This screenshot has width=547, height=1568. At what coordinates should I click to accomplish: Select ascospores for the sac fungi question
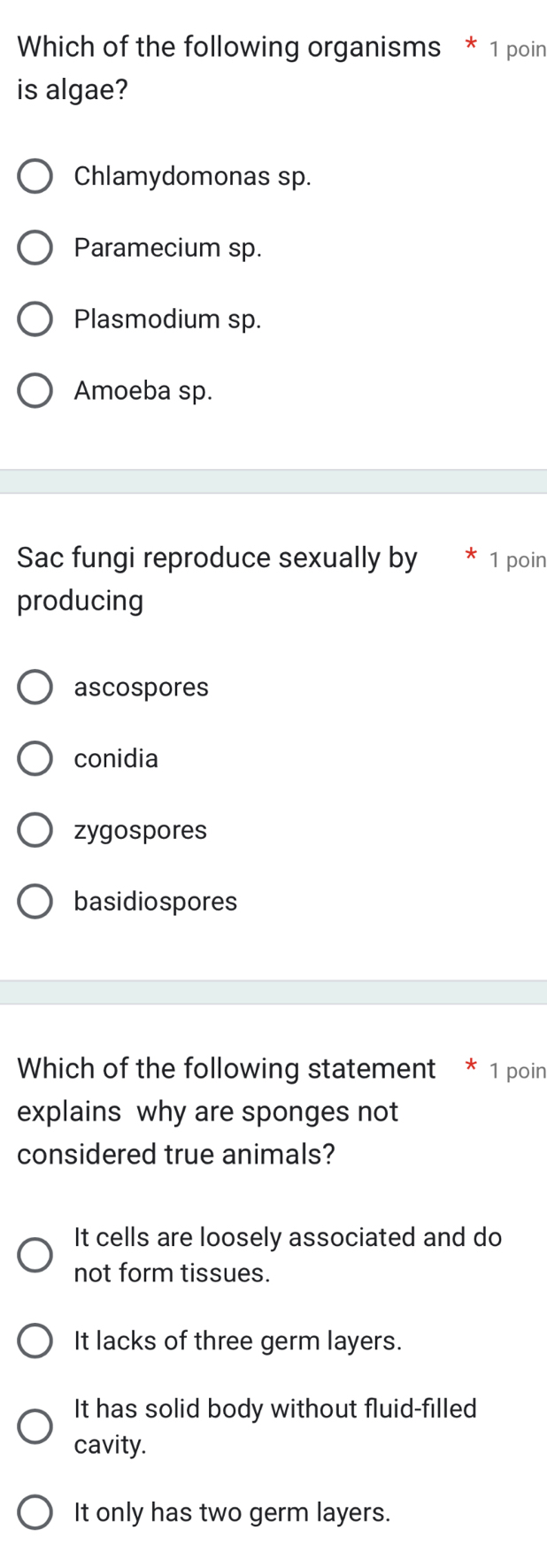(35, 688)
